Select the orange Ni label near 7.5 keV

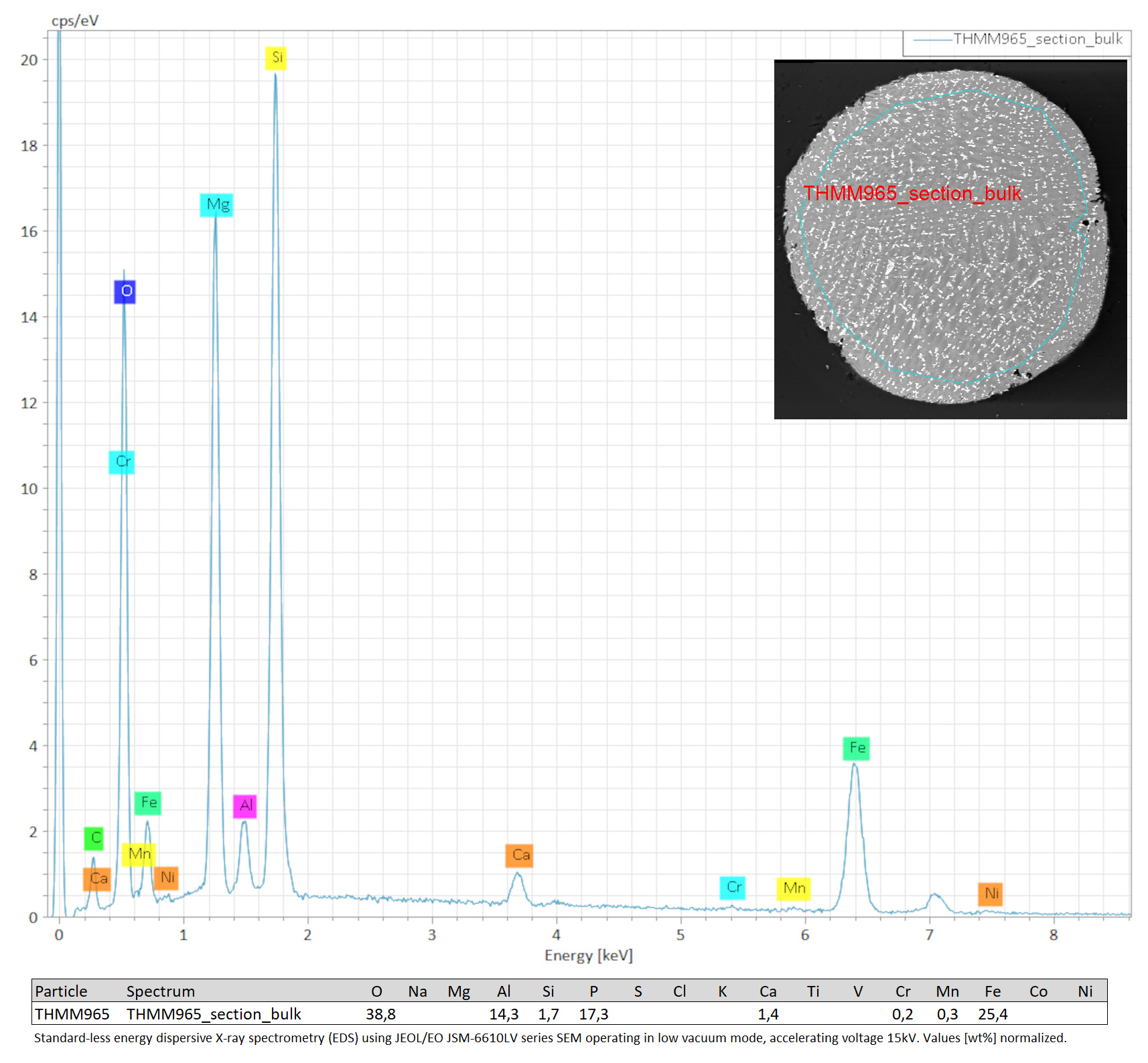[x=991, y=894]
